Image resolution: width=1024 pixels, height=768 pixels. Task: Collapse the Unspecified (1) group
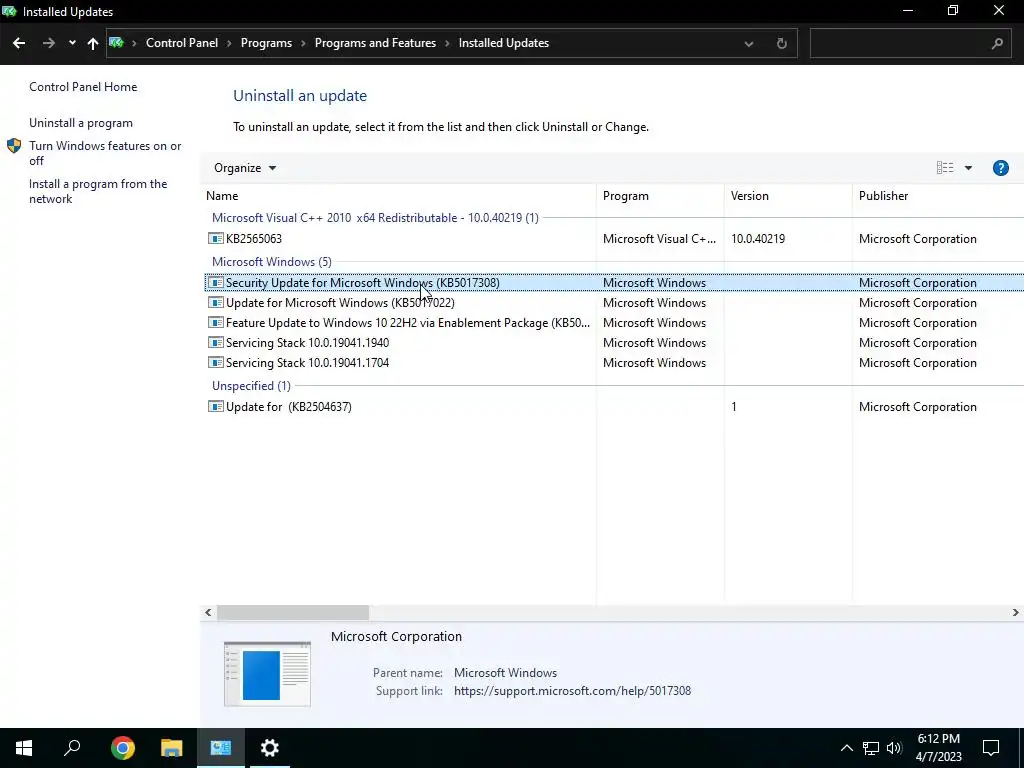click(x=251, y=386)
